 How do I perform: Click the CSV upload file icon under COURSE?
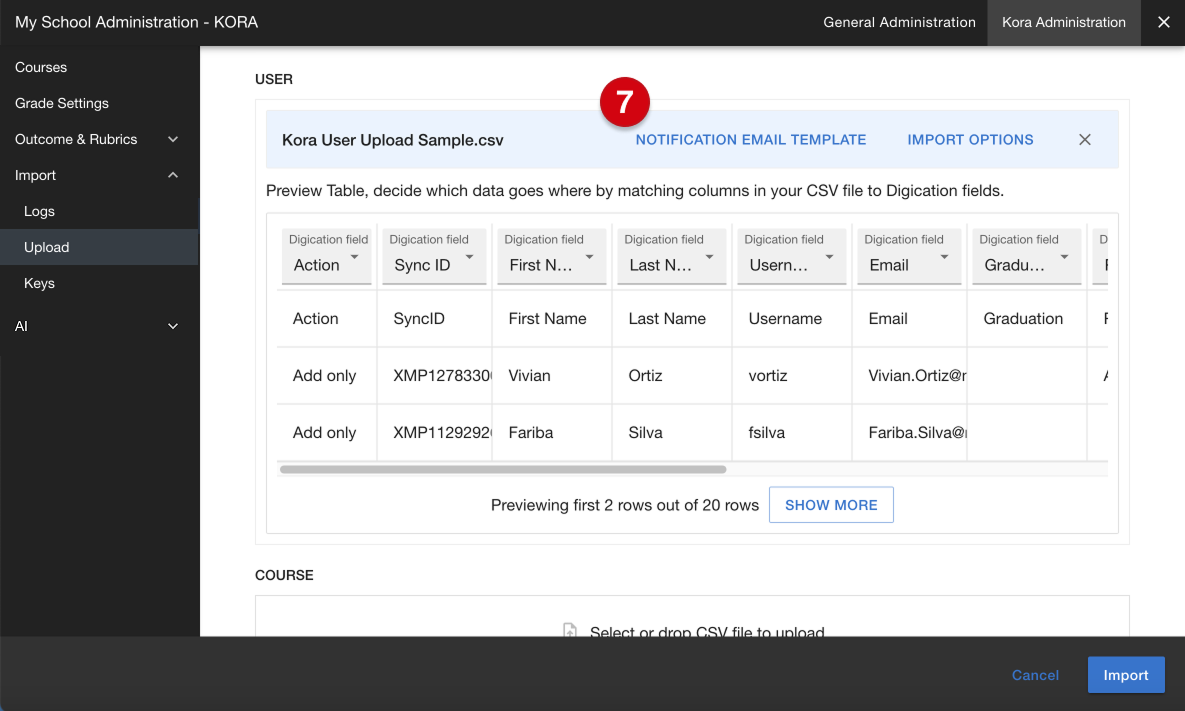(x=570, y=631)
